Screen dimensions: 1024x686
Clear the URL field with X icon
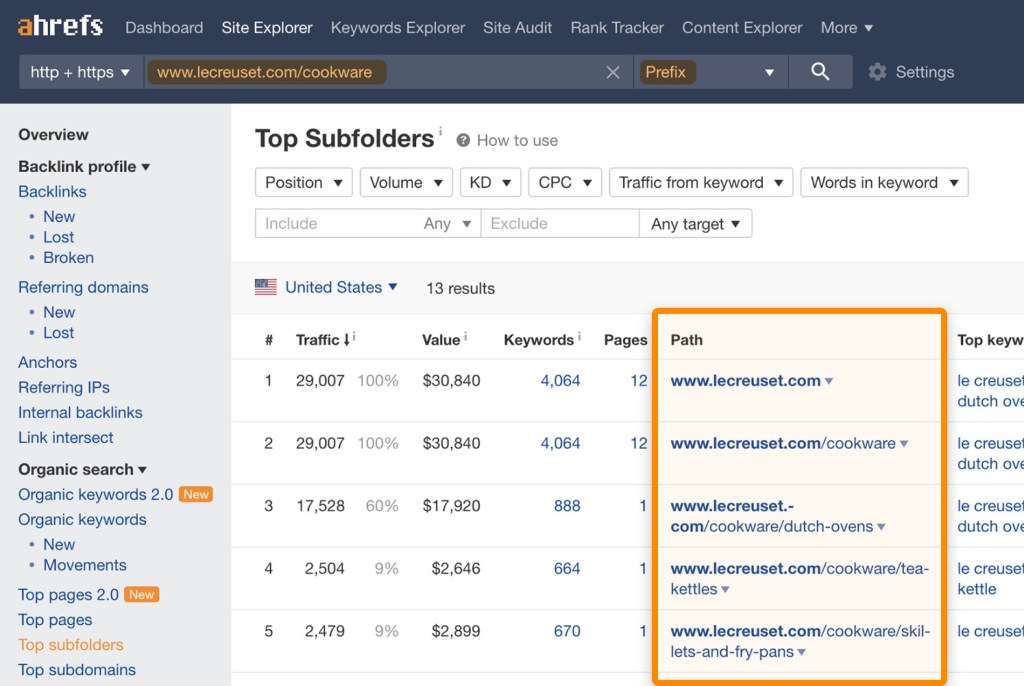click(613, 72)
